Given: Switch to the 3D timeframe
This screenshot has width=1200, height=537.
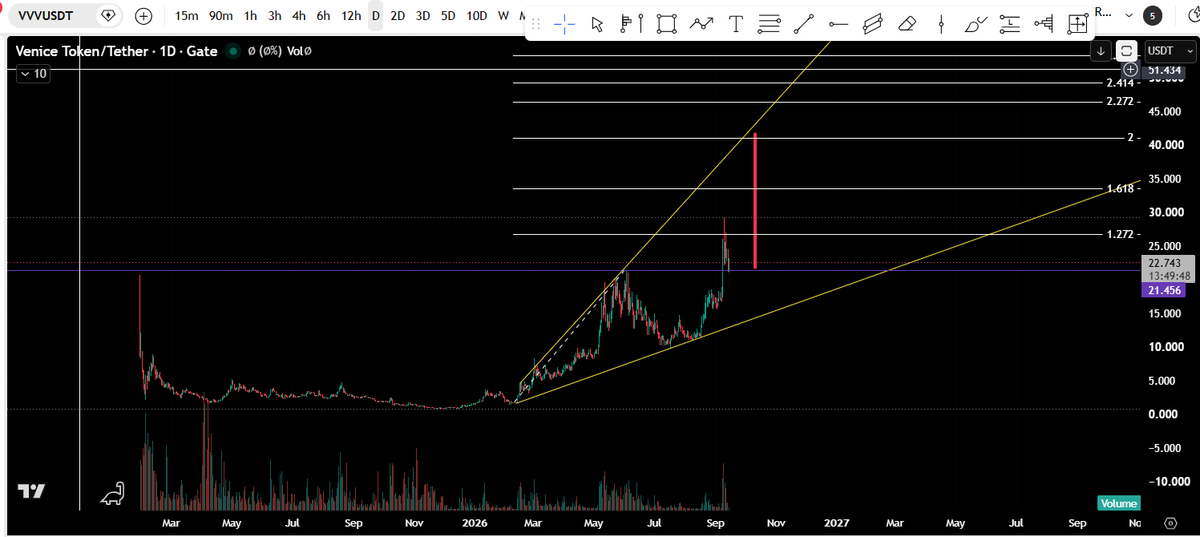Looking at the screenshot, I should (423, 16).
